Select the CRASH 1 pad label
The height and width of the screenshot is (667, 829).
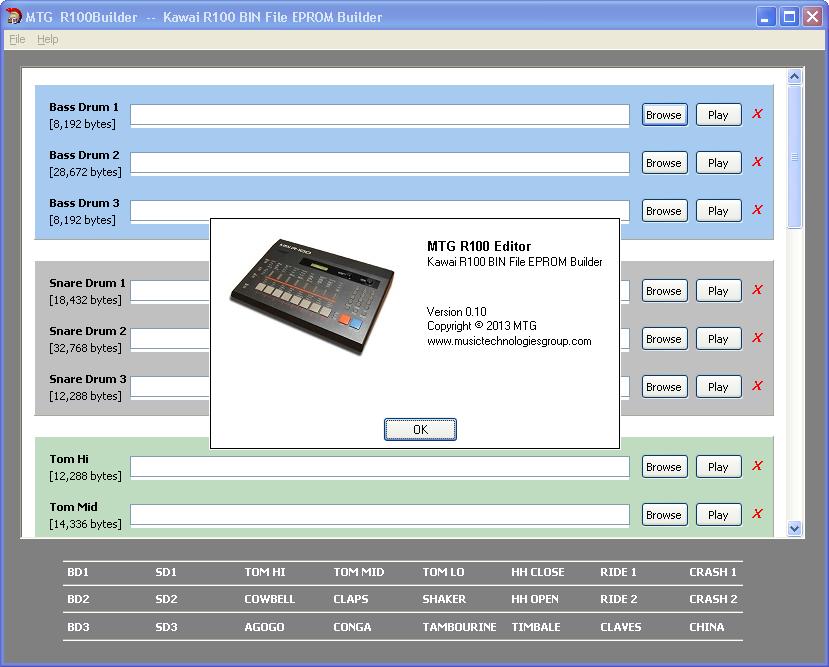click(x=713, y=572)
